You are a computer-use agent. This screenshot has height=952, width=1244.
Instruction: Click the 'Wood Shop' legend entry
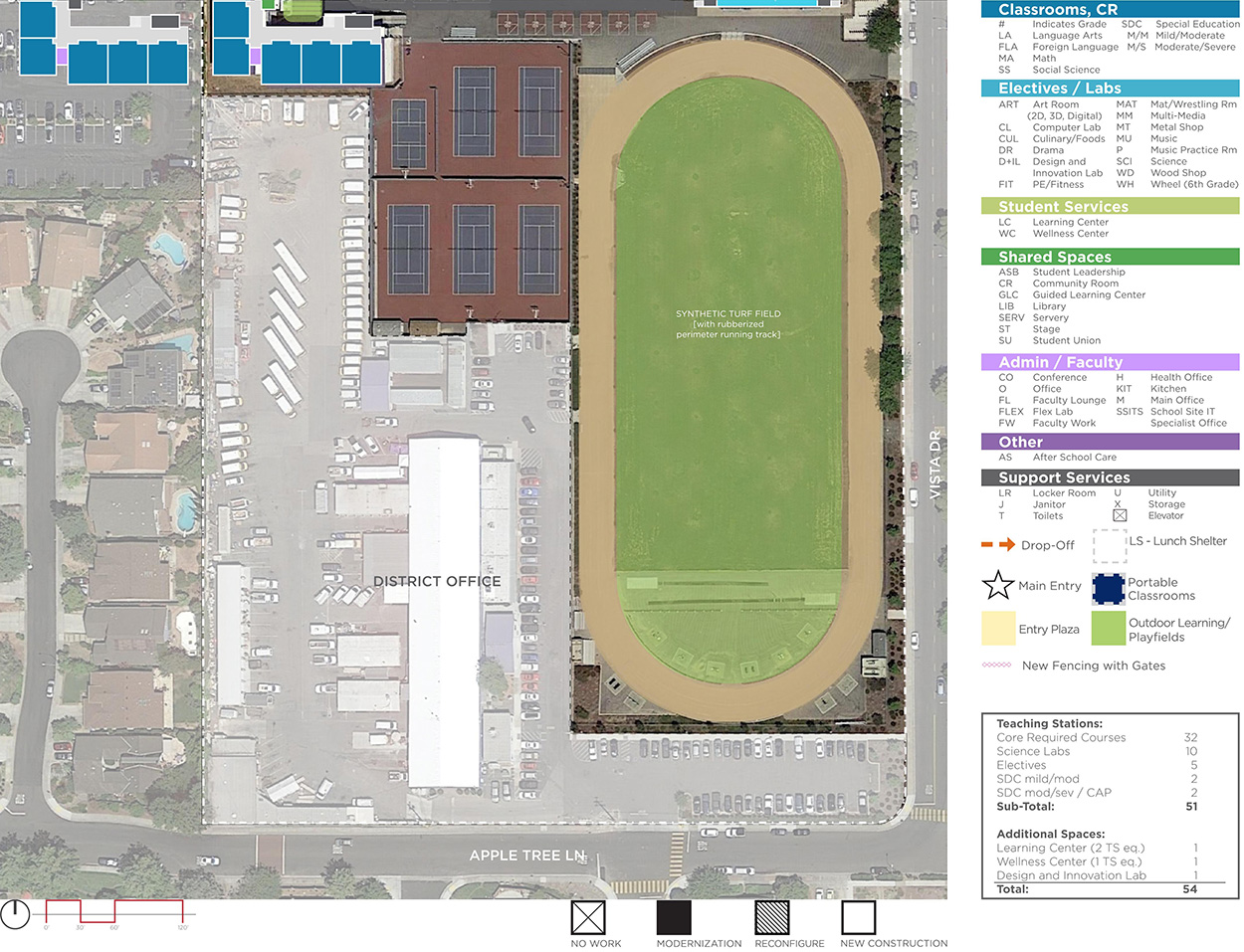(x=1178, y=172)
